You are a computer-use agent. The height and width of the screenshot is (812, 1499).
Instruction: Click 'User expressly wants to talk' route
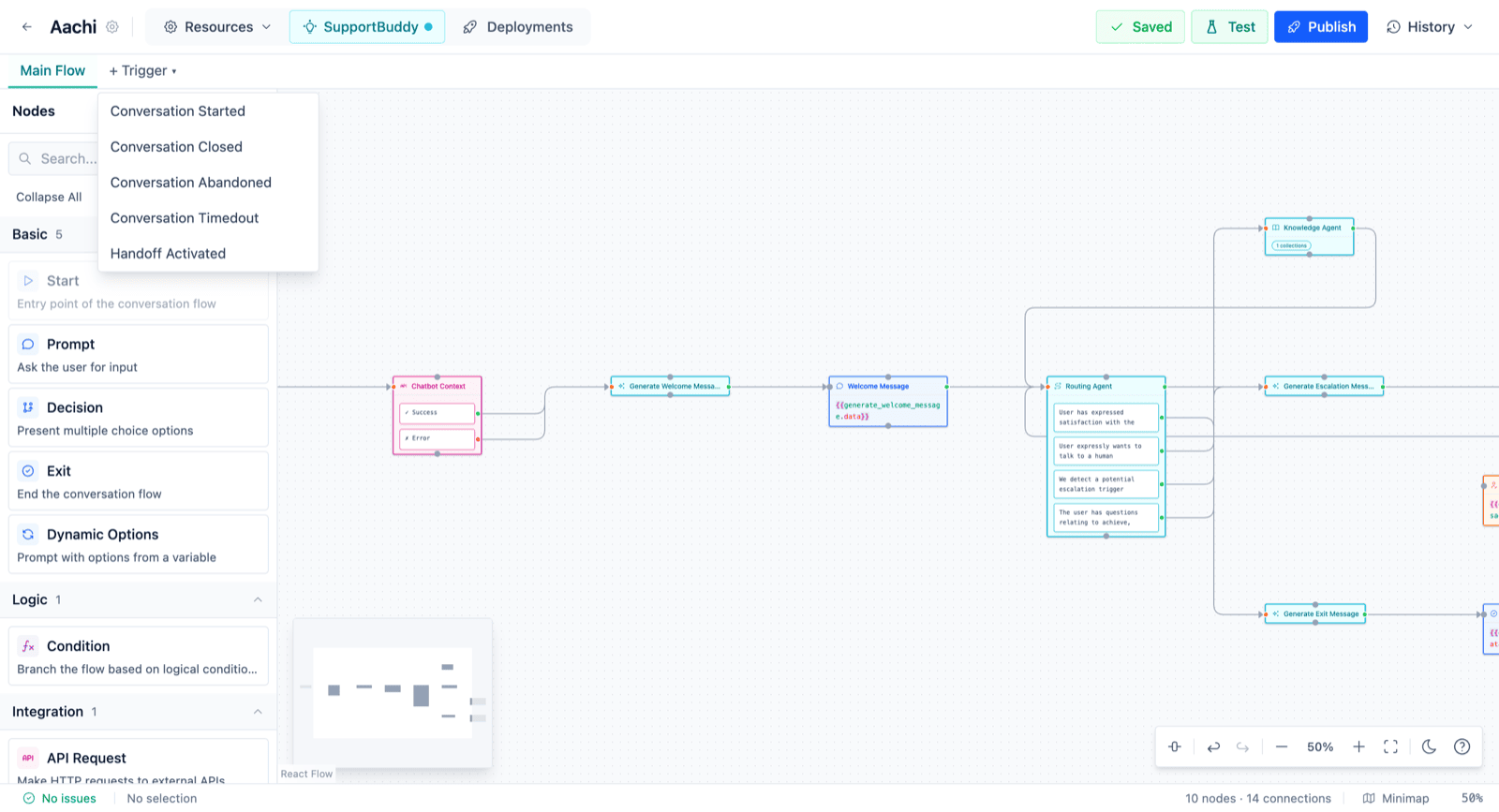(1106, 450)
